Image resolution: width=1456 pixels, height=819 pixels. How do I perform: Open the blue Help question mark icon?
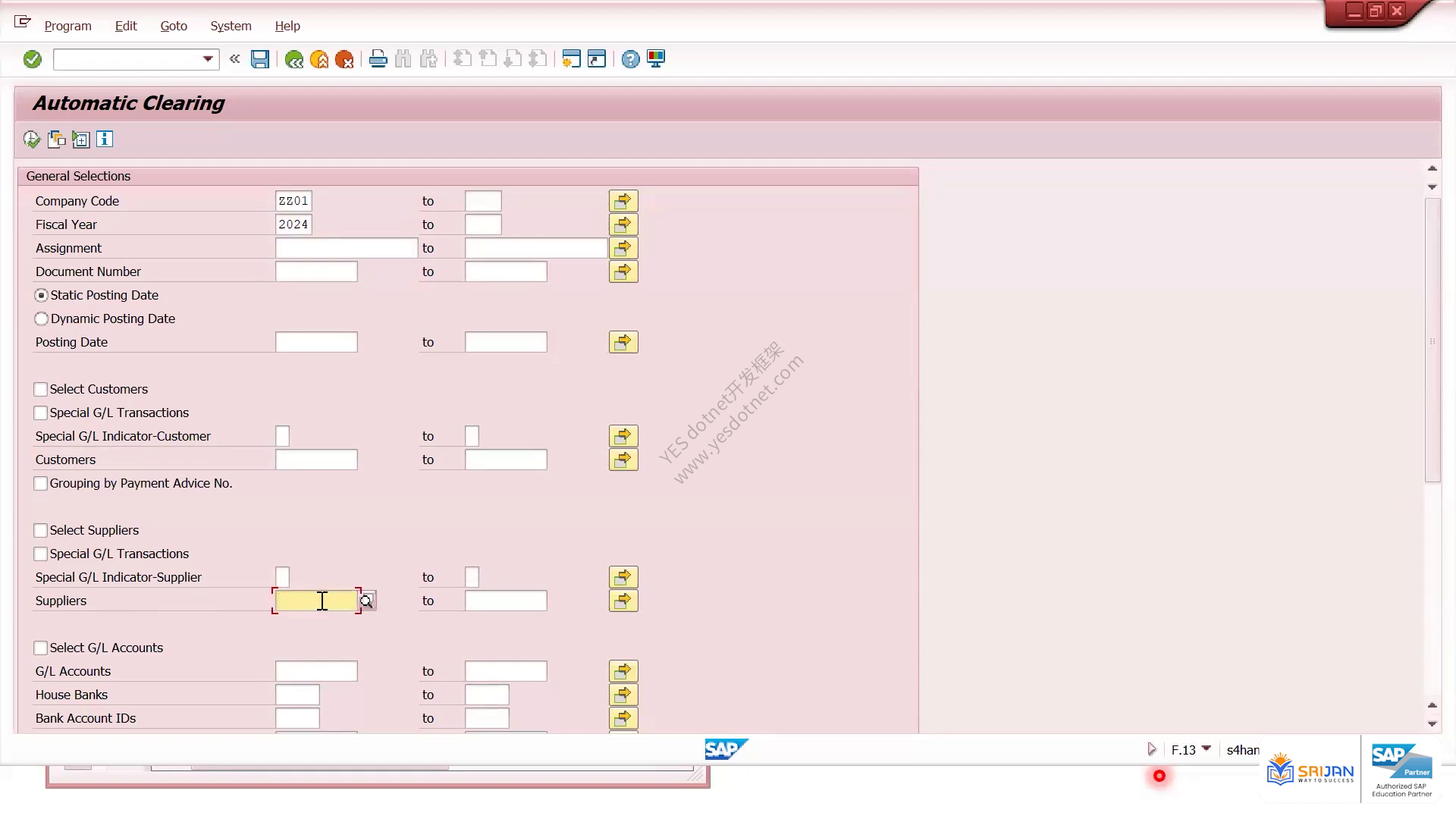pyautogui.click(x=630, y=59)
